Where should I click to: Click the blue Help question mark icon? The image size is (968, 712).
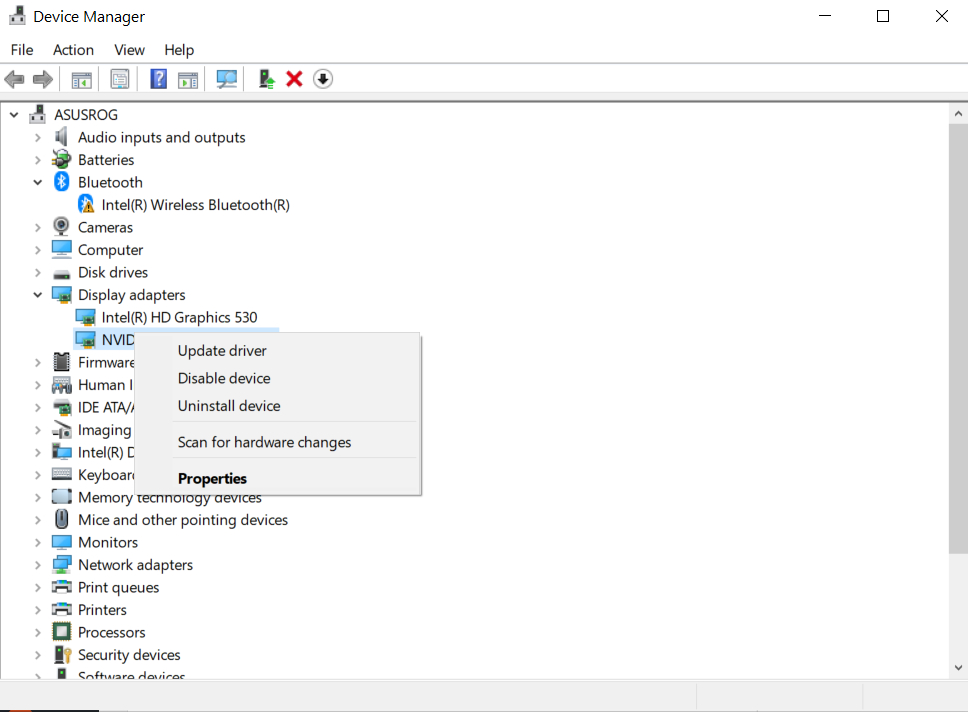coord(159,79)
